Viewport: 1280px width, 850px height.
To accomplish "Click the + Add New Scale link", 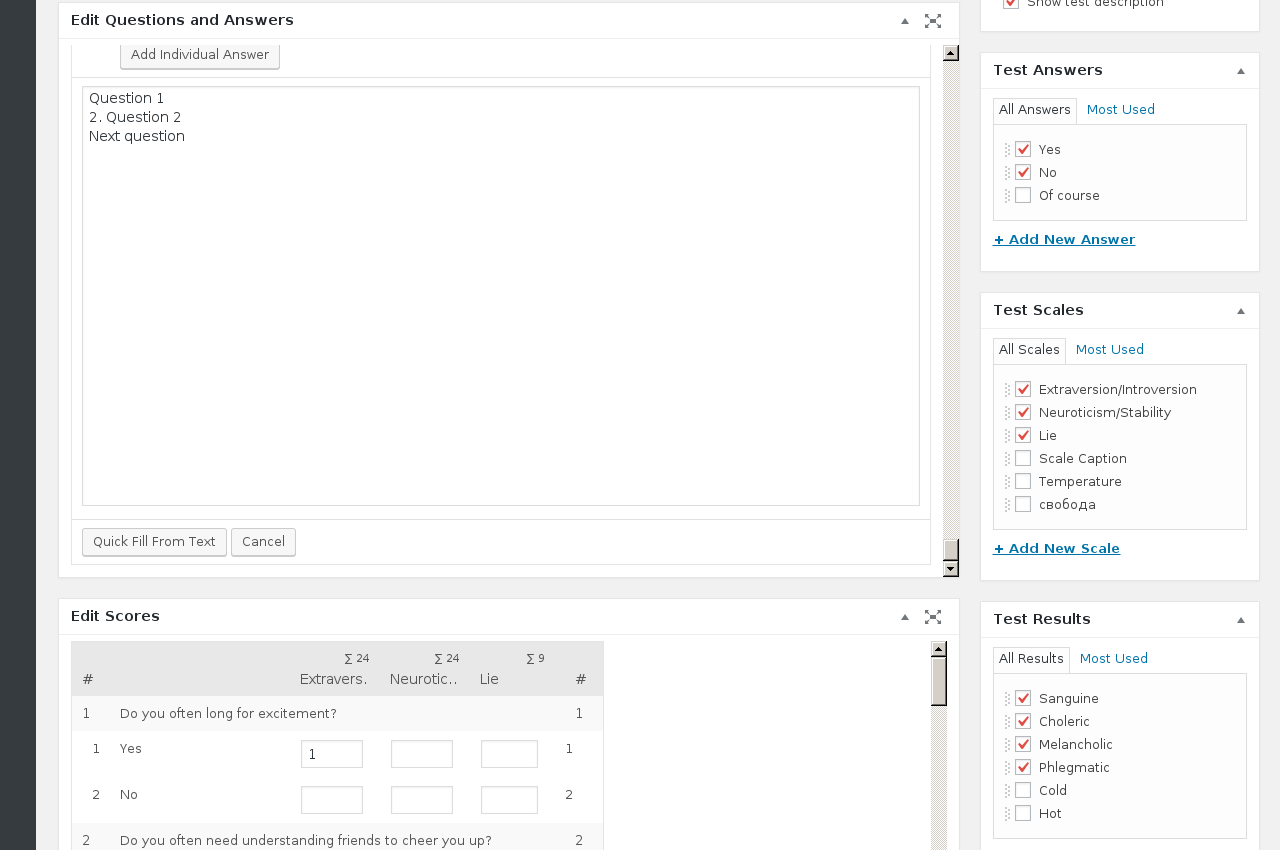I will click(1056, 549).
